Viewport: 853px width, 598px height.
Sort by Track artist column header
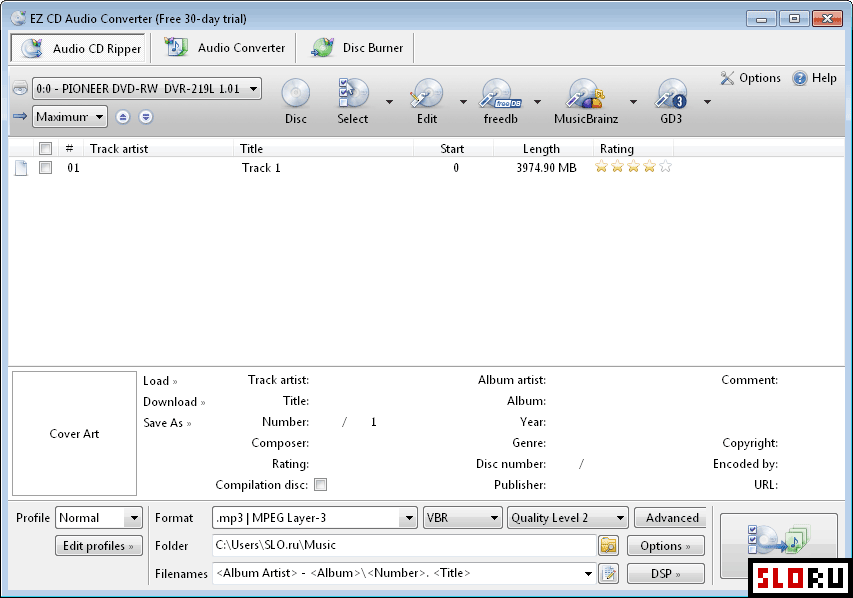coord(158,149)
